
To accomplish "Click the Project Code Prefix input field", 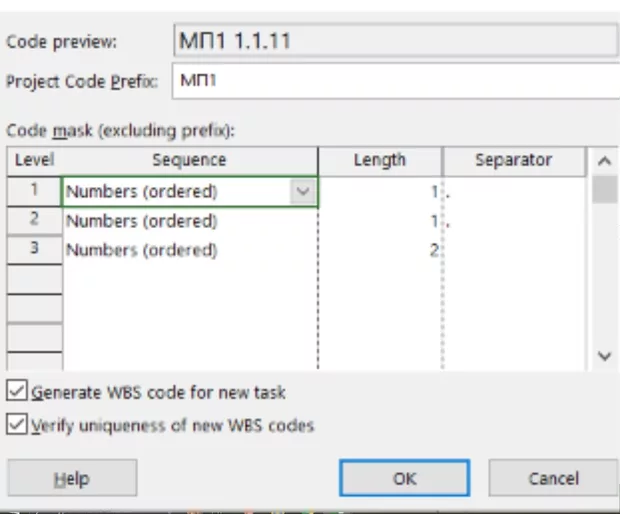I will [x=395, y=81].
